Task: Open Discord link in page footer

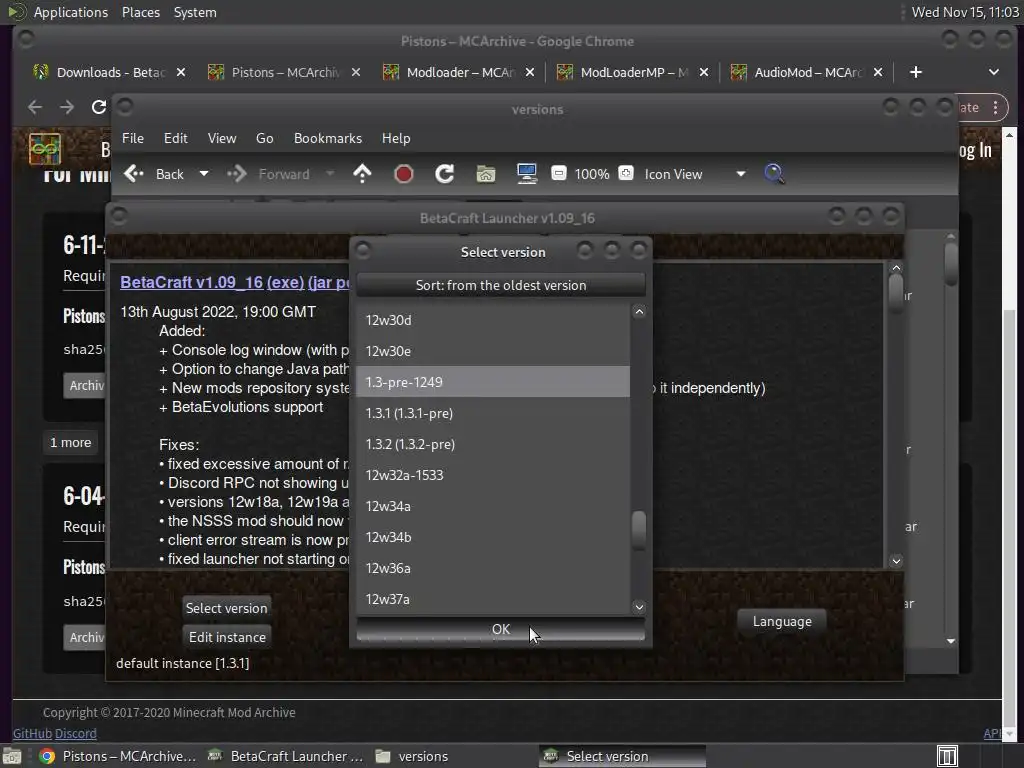Action: click(76, 733)
